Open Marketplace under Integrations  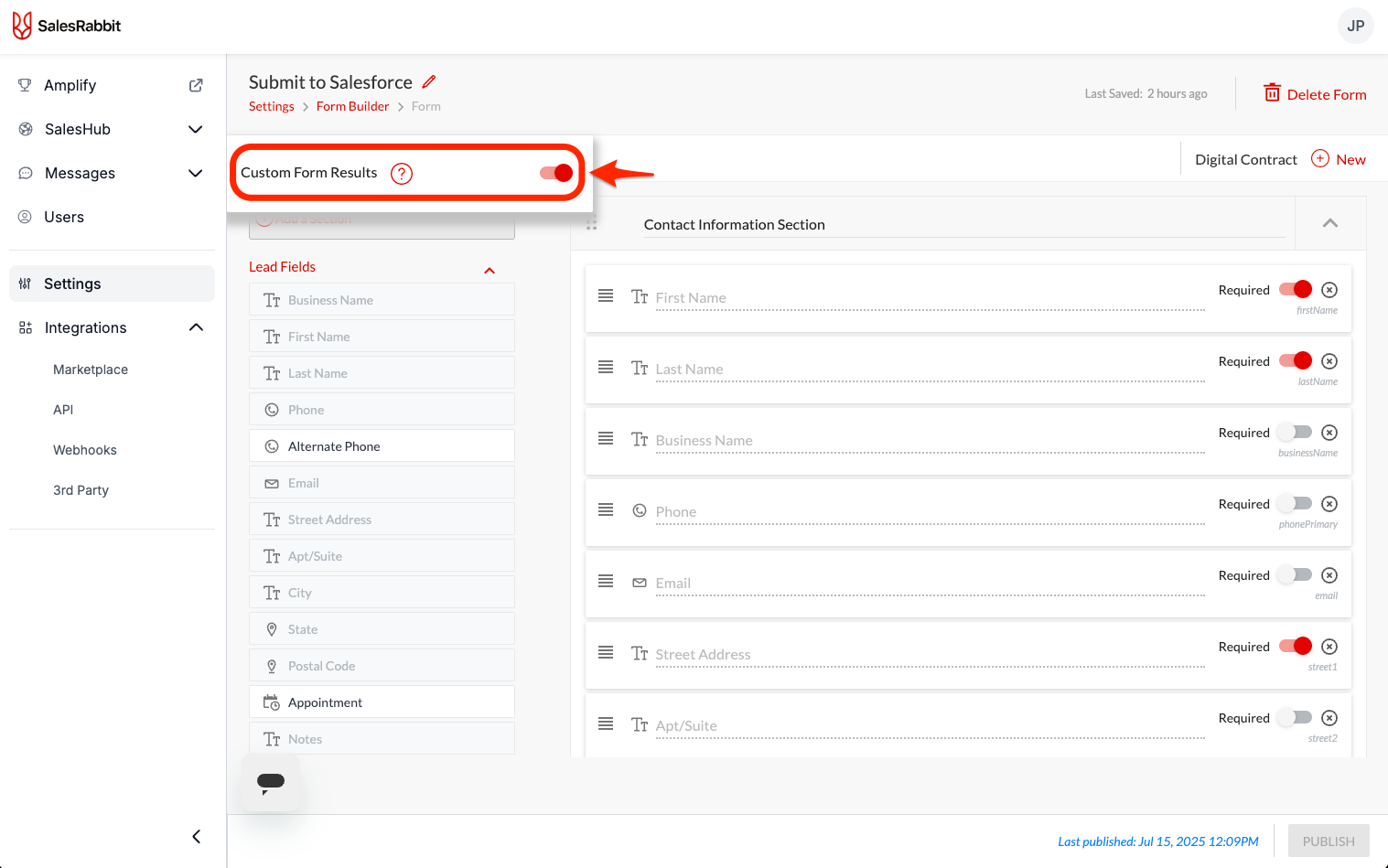[91, 370]
